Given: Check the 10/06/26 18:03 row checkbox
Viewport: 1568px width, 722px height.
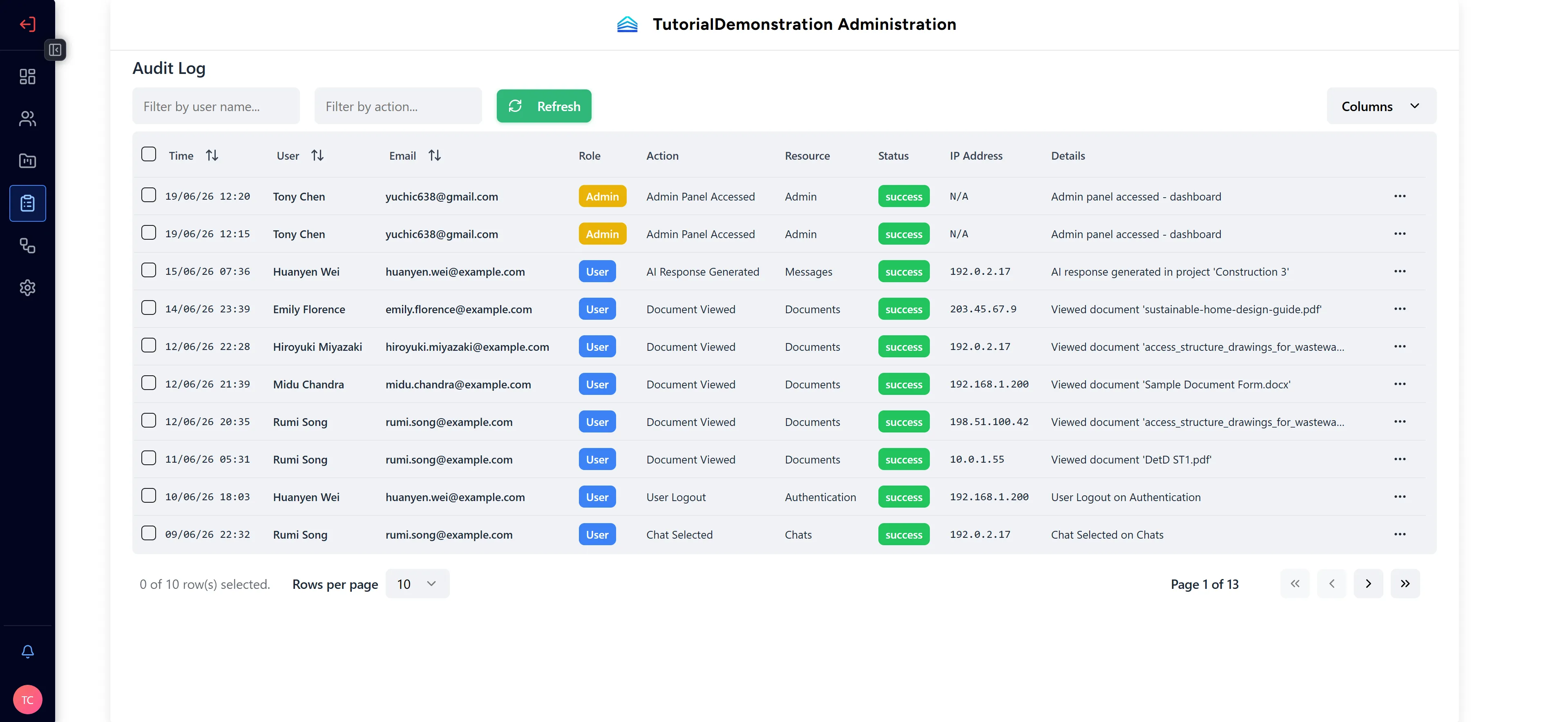Looking at the screenshot, I should [149, 495].
